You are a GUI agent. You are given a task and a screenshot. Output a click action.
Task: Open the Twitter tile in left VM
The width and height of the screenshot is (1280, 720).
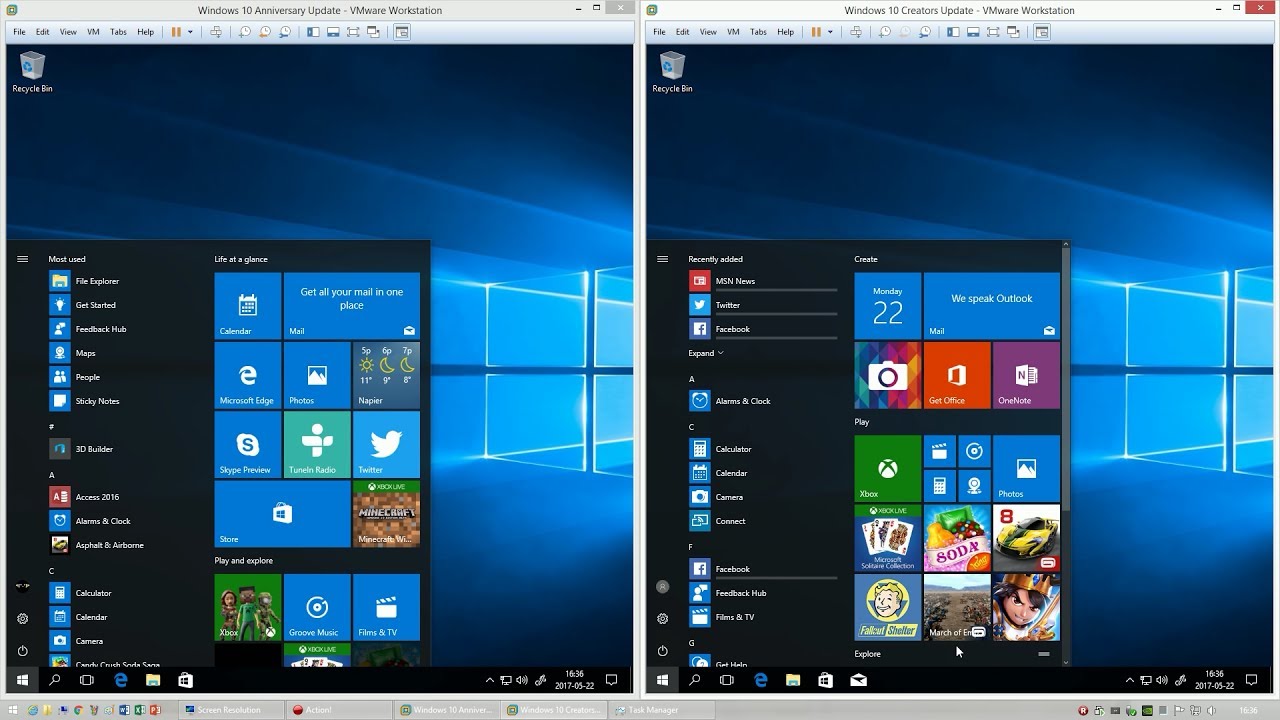(386, 444)
